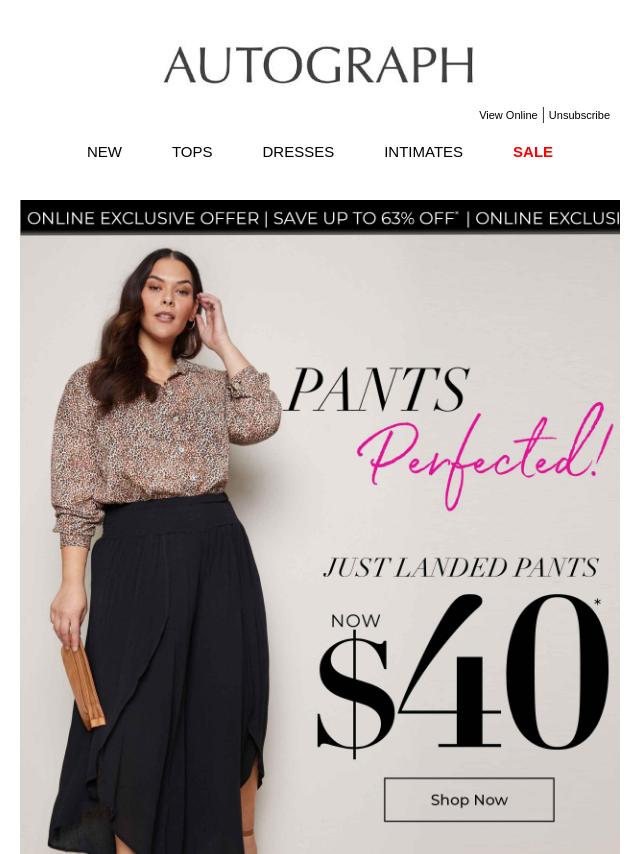Image resolution: width=640 pixels, height=854 pixels.
Task: Click the asterisk beside the $40 price
Action: point(598,602)
